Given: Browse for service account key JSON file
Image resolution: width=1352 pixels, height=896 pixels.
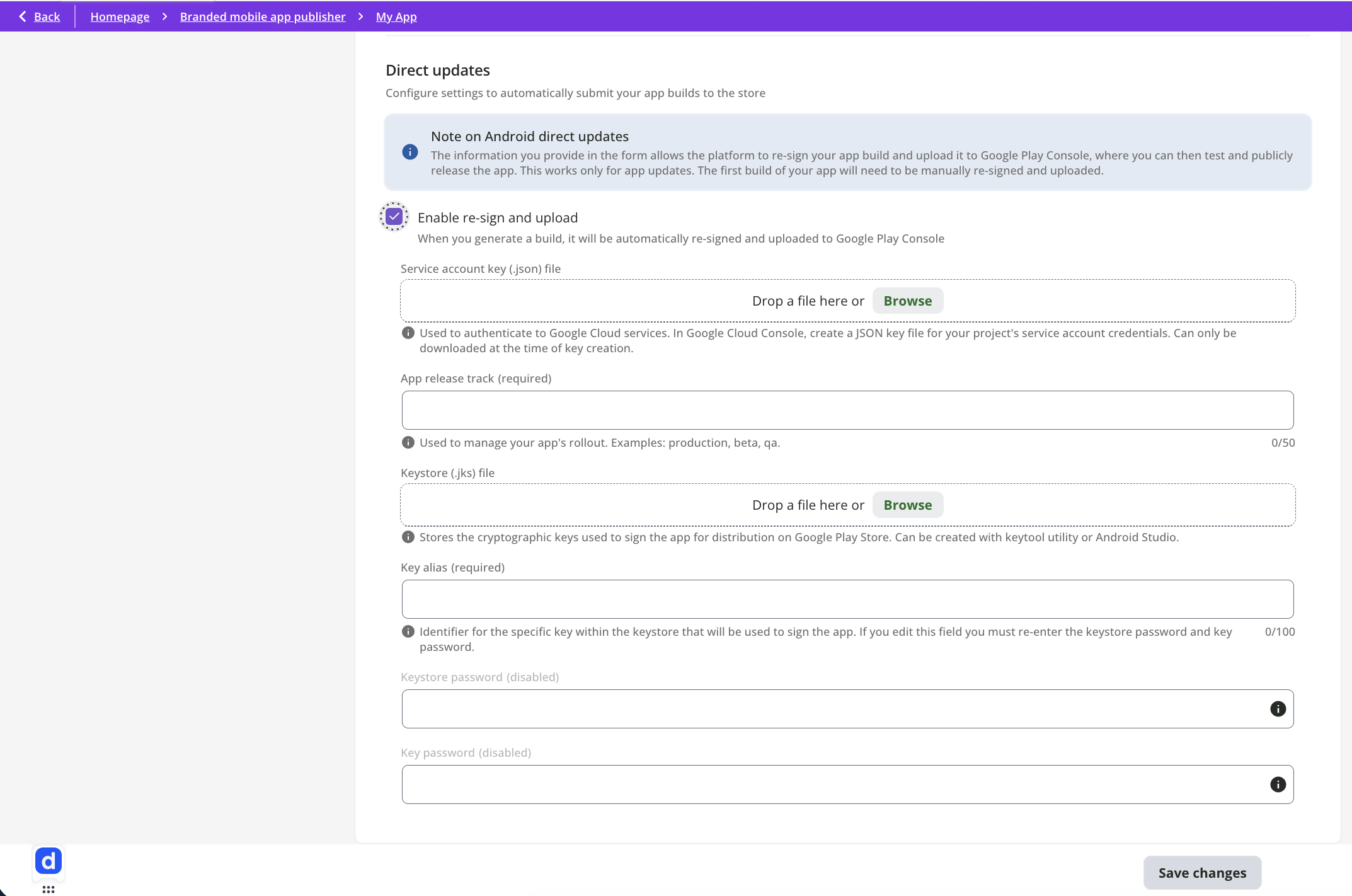Looking at the screenshot, I should coord(907,301).
